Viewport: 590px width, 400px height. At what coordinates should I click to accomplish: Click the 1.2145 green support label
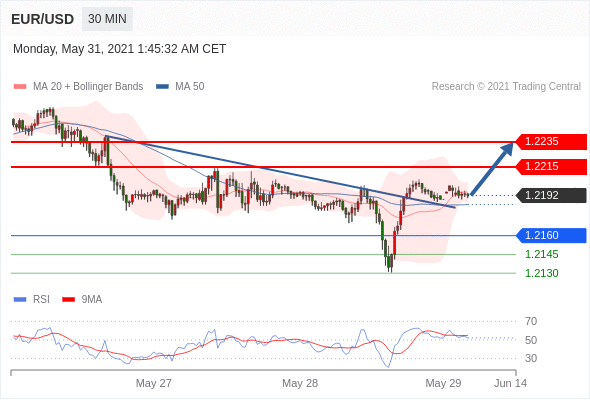(541, 254)
